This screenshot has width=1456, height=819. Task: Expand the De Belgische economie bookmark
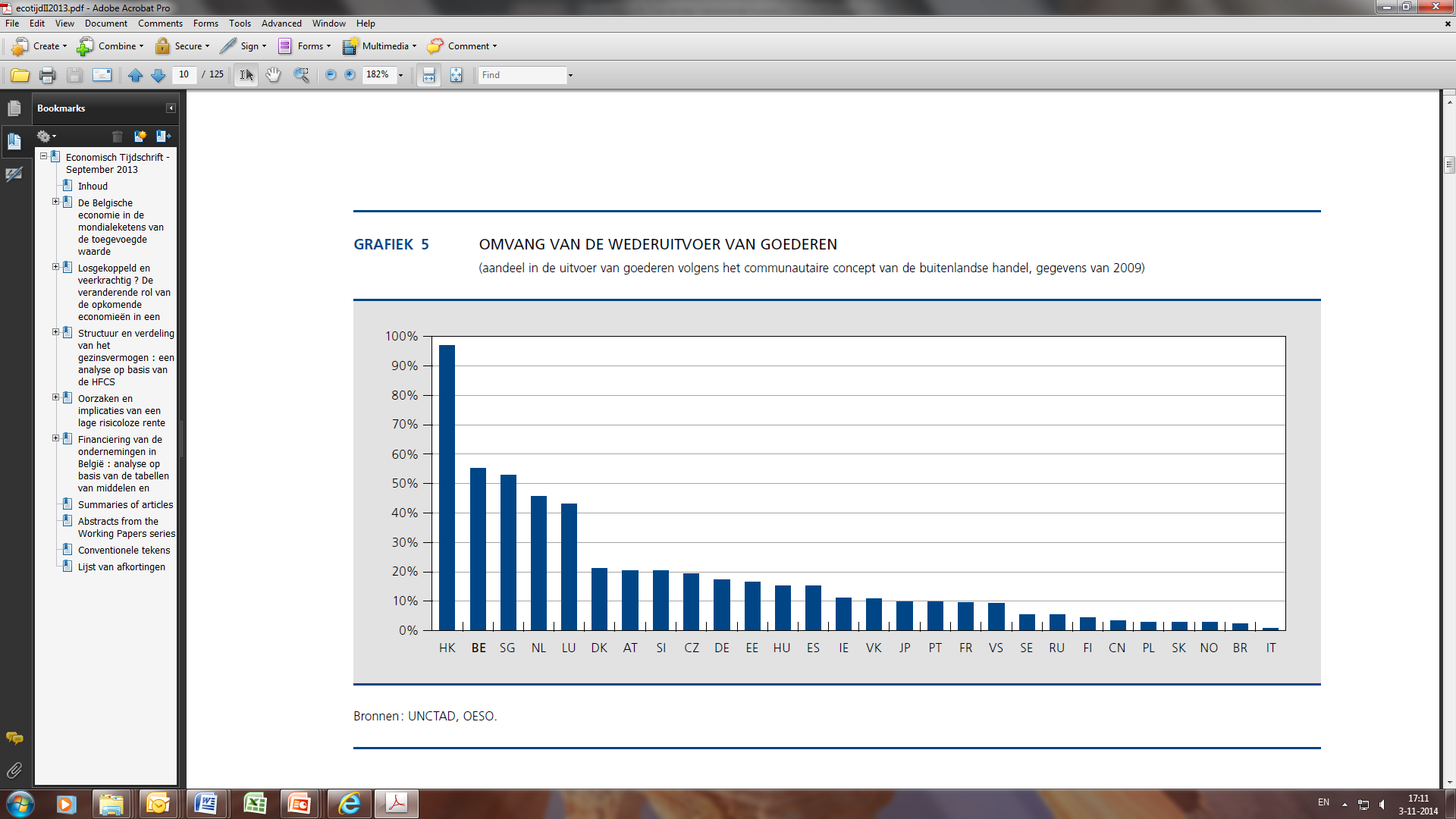pyautogui.click(x=55, y=202)
